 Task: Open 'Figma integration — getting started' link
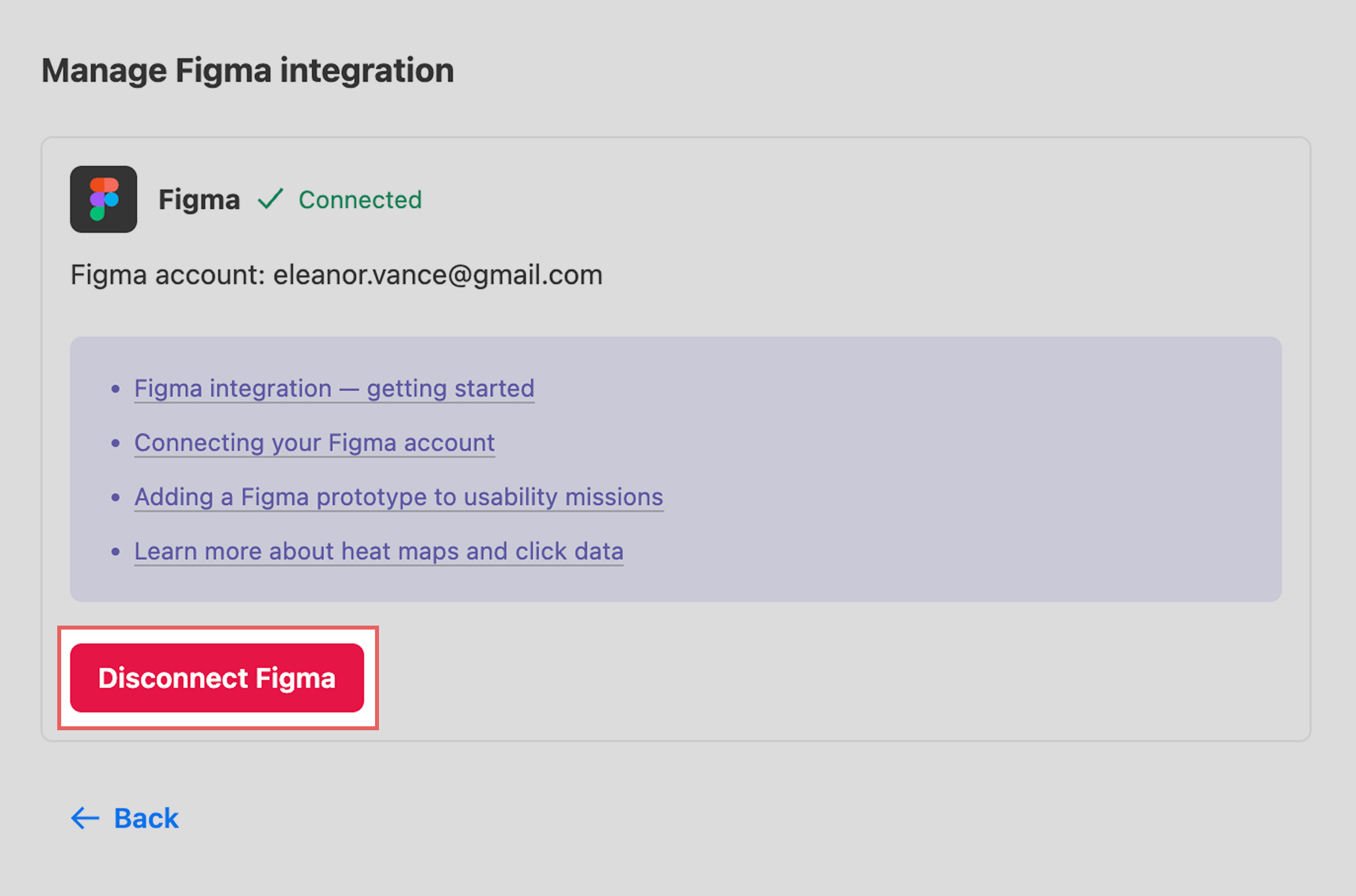coord(334,389)
